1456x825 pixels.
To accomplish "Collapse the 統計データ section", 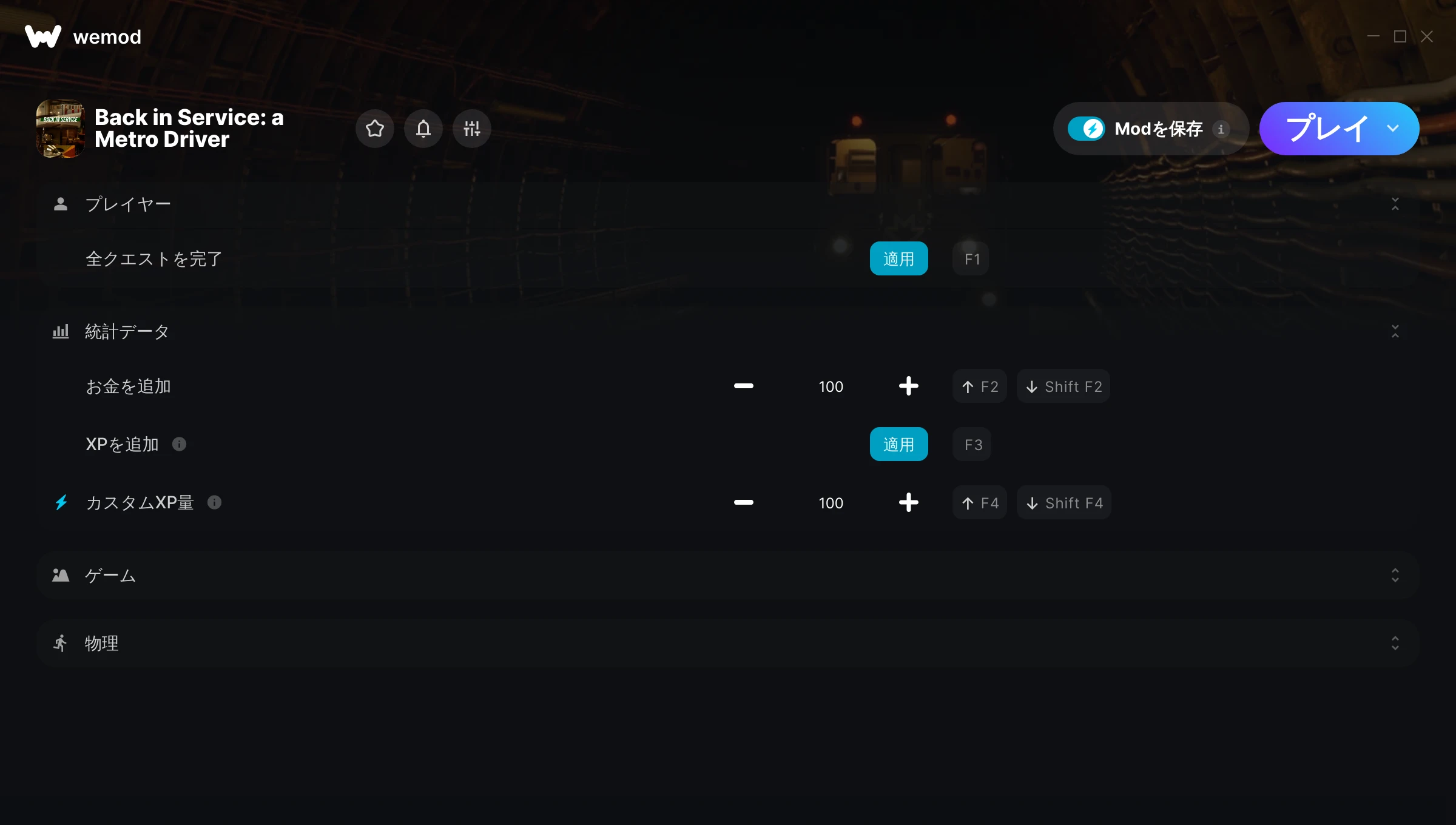I will pyautogui.click(x=1395, y=331).
